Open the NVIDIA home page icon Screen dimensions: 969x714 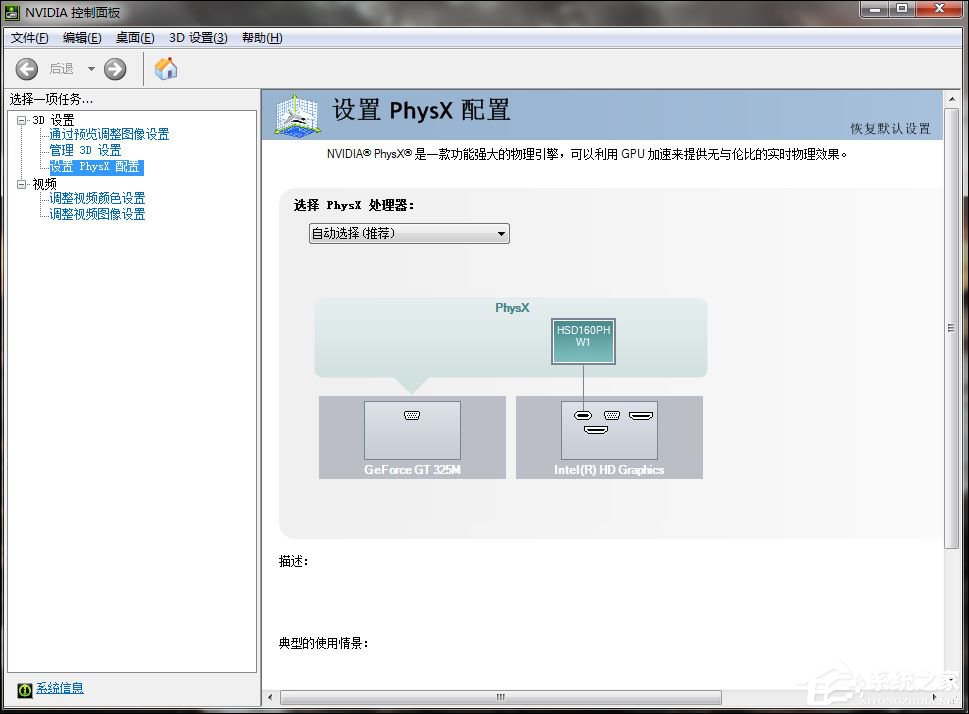point(165,68)
